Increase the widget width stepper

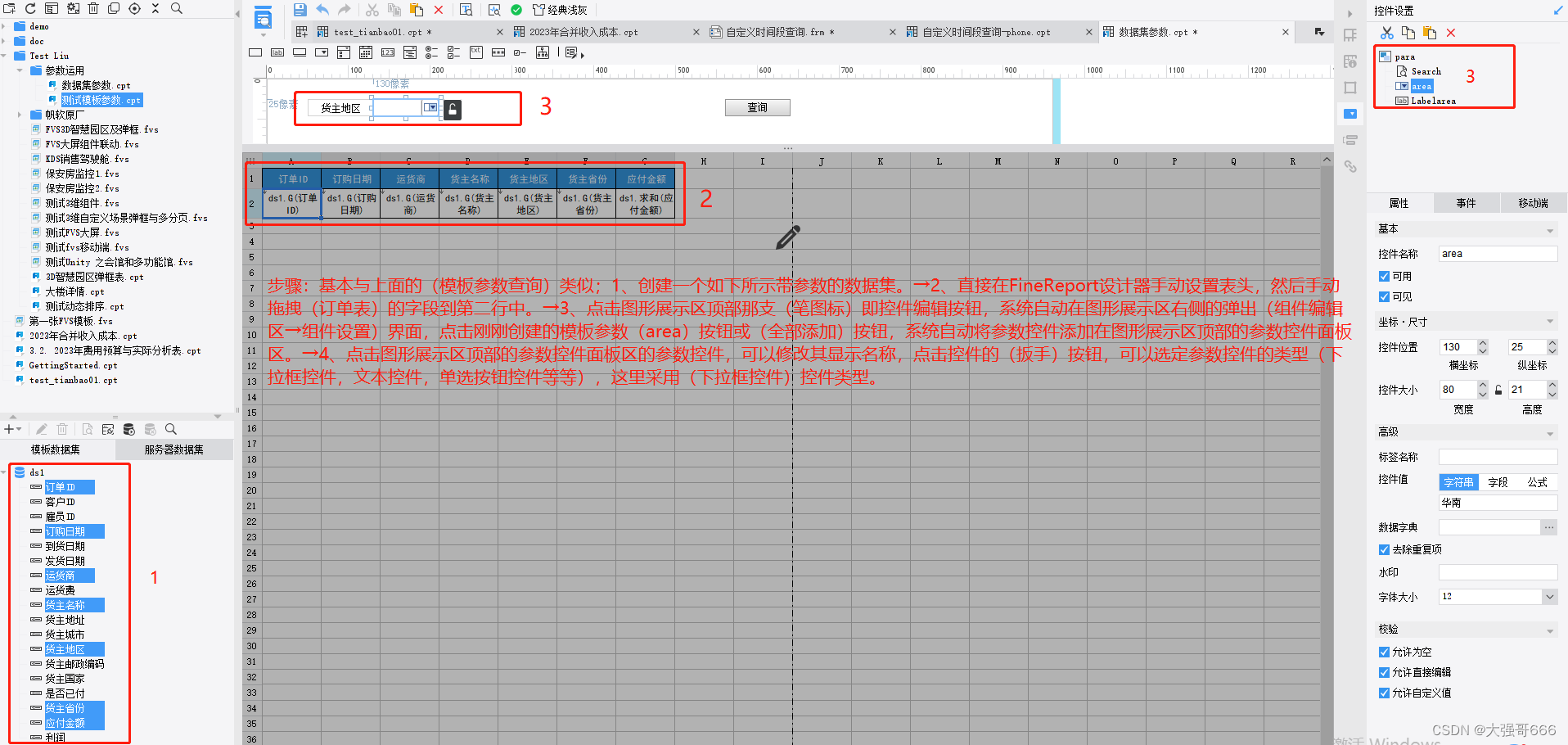click(x=1482, y=385)
